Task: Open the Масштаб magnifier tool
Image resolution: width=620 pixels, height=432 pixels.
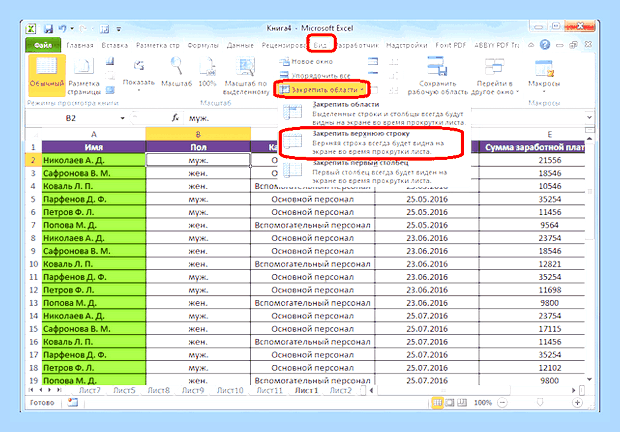Action: click(x=176, y=72)
